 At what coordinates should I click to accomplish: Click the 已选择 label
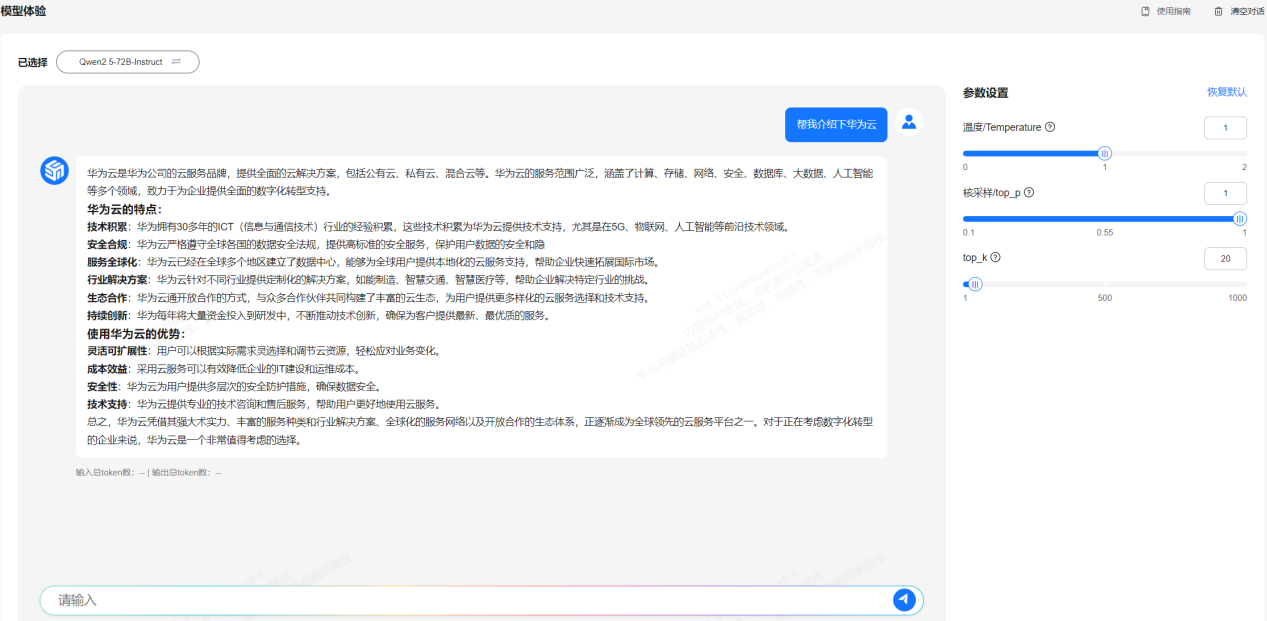(x=33, y=62)
